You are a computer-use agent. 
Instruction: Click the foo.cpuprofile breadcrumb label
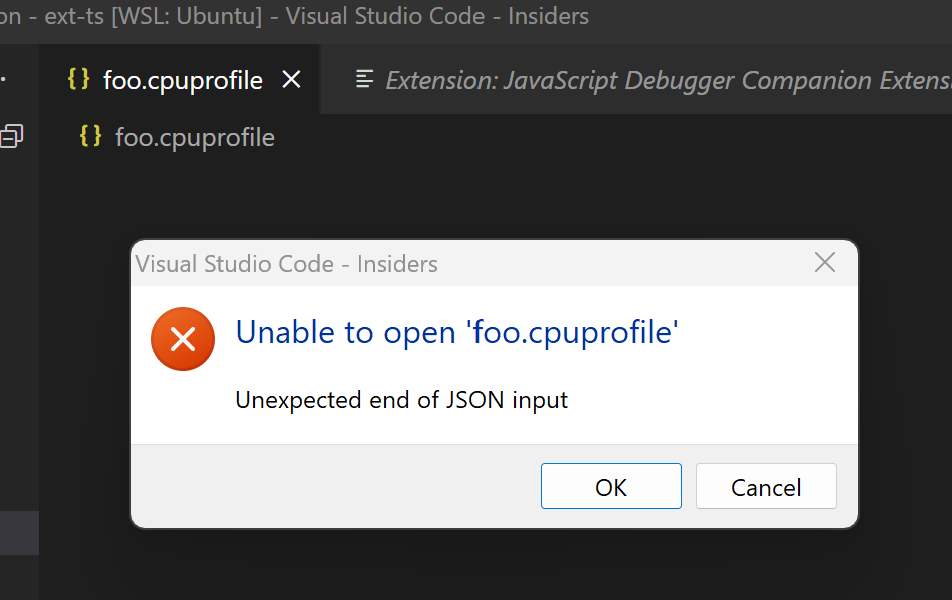(x=195, y=137)
